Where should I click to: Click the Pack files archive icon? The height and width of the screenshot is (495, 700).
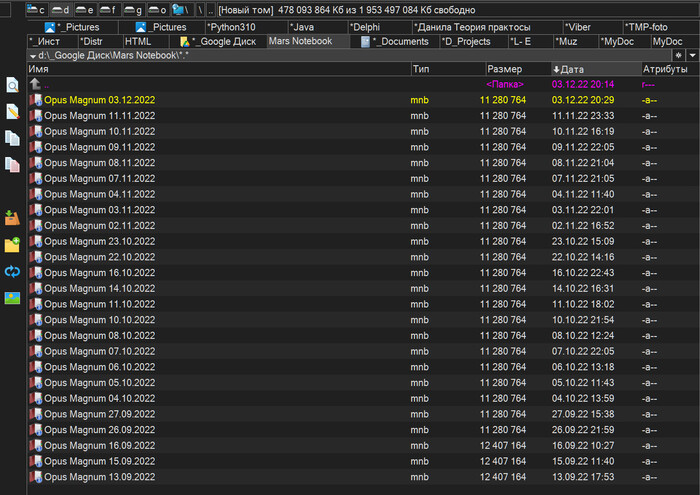(x=12, y=218)
